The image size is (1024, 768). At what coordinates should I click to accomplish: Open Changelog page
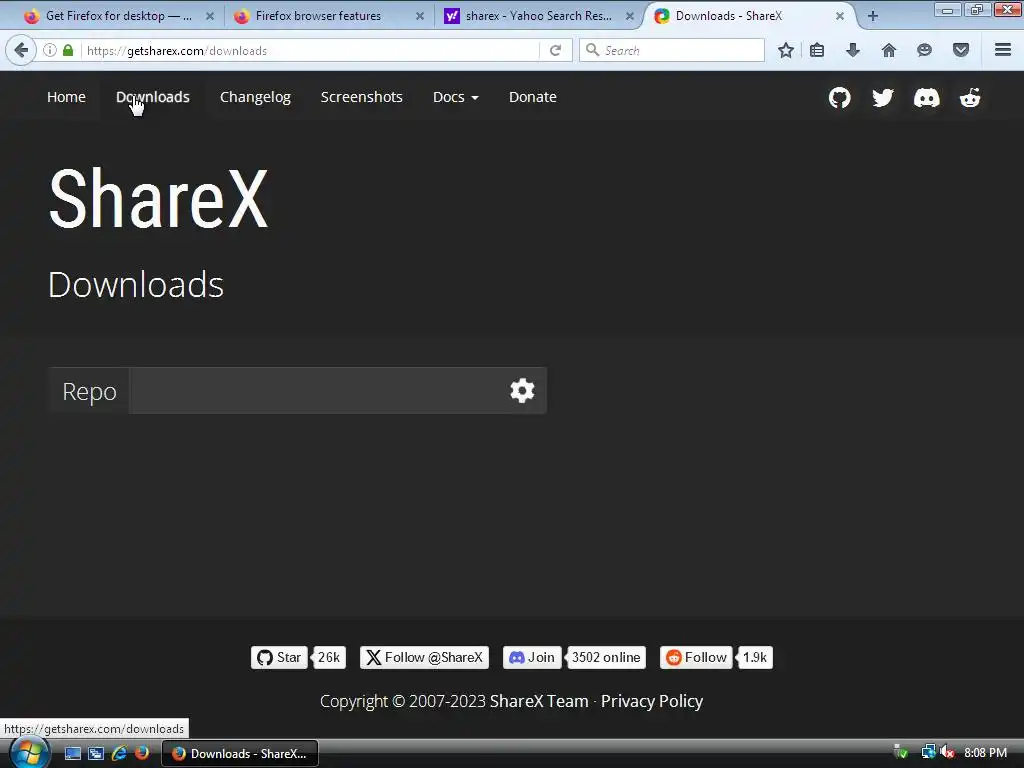coord(255,97)
